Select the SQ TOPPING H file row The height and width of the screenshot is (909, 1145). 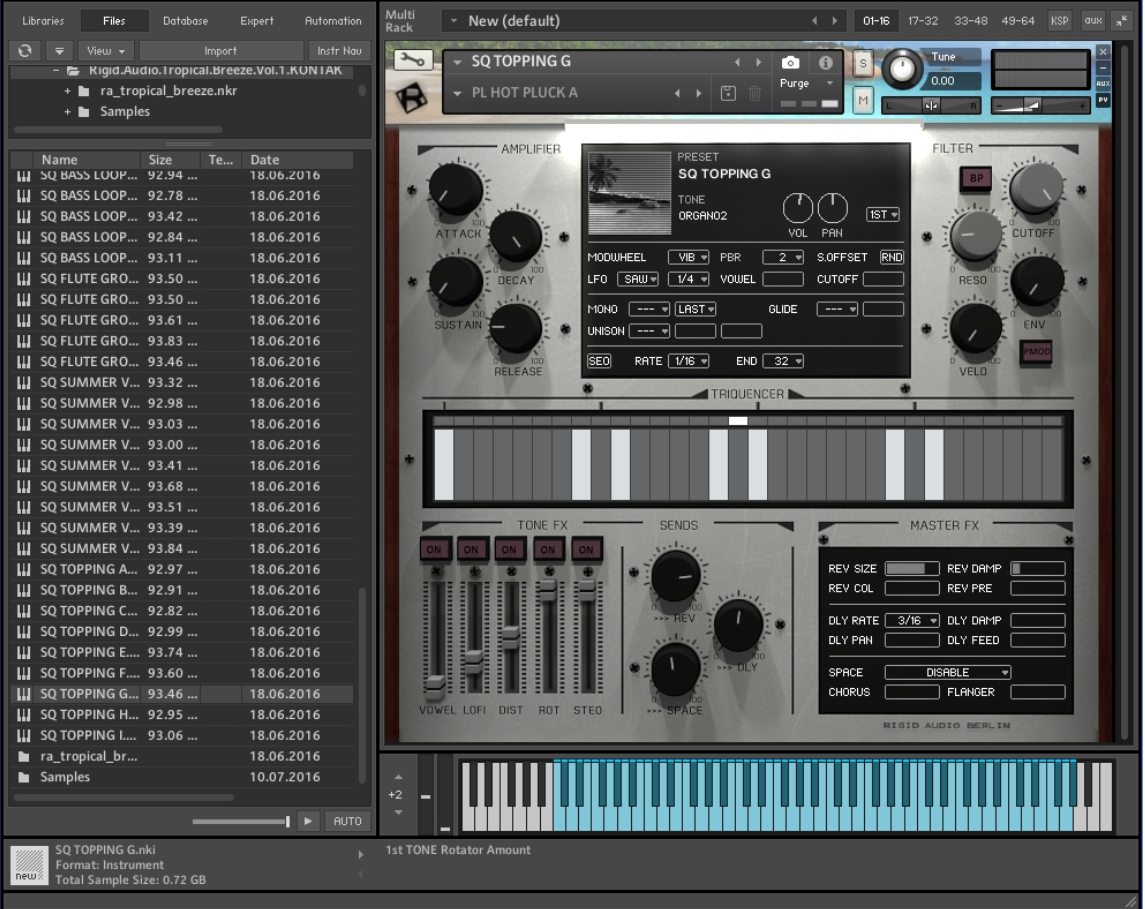tap(181, 715)
